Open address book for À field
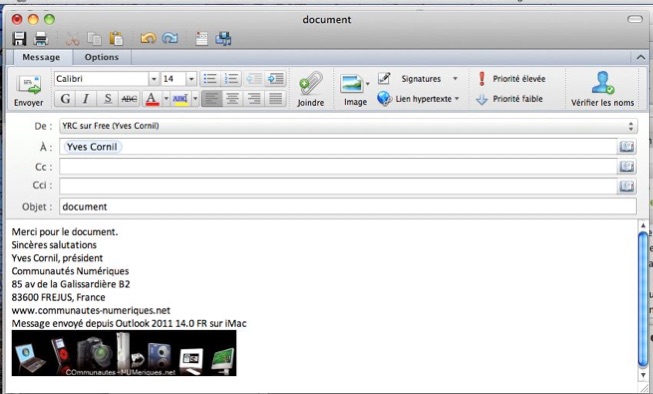 pos(626,147)
